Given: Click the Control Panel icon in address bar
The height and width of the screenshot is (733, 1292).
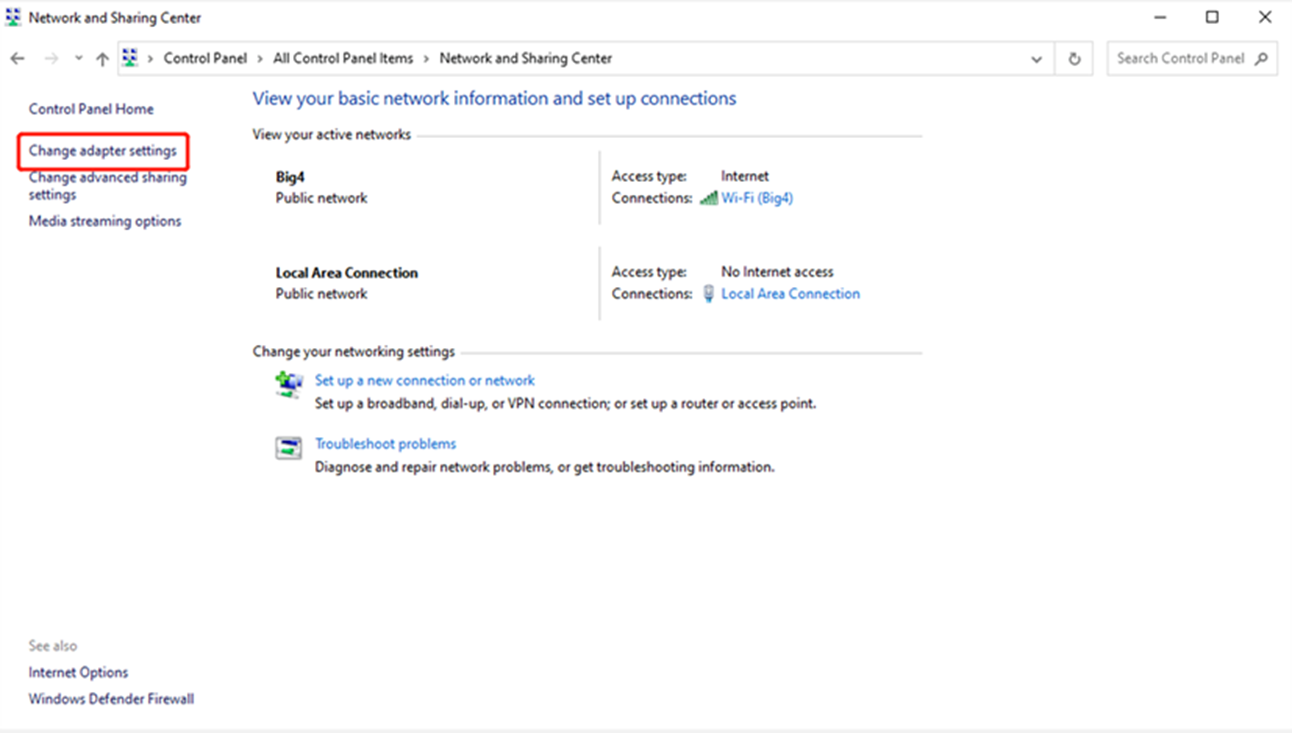Looking at the screenshot, I should 130,59.
